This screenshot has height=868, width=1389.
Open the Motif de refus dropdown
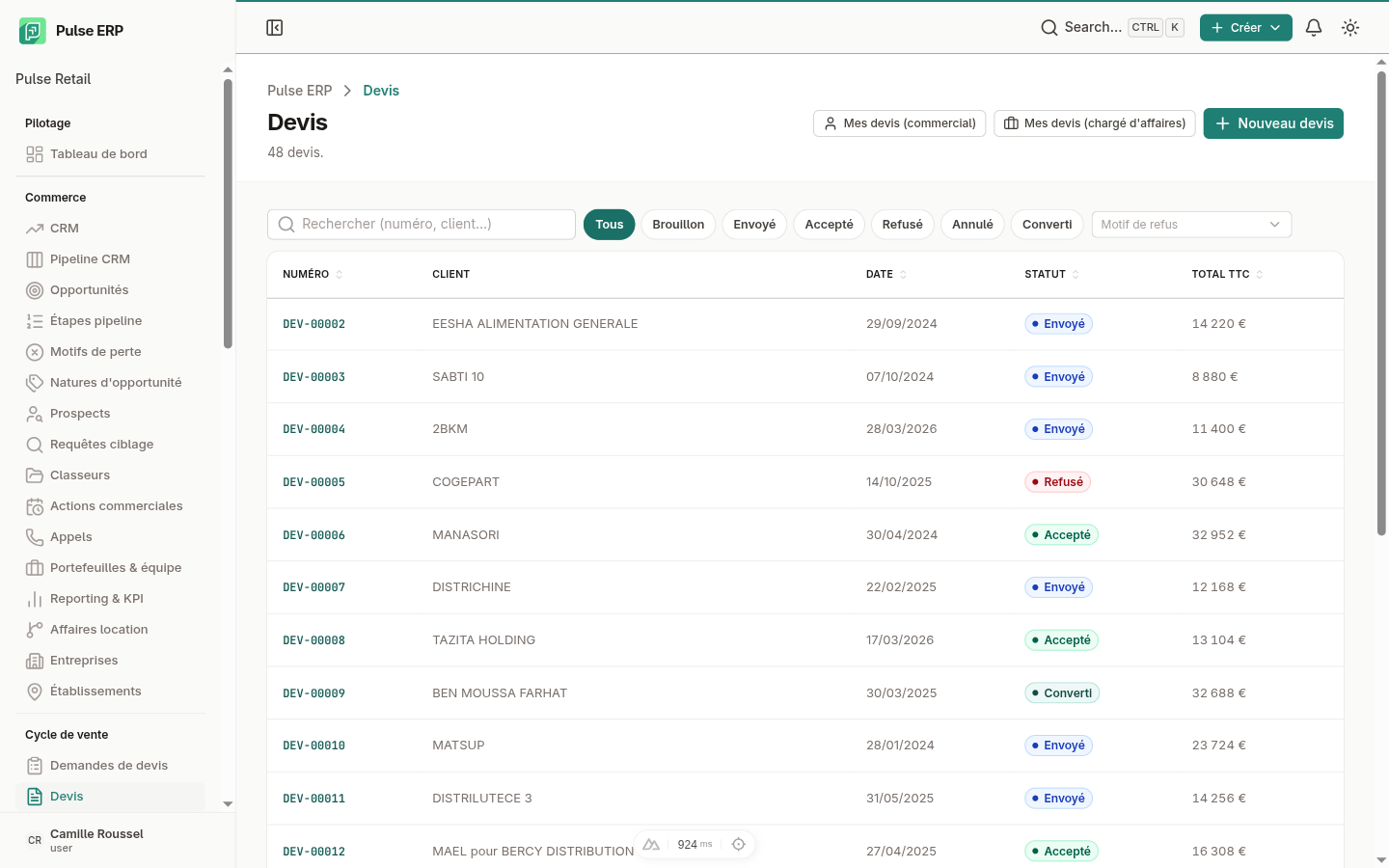tap(1191, 225)
